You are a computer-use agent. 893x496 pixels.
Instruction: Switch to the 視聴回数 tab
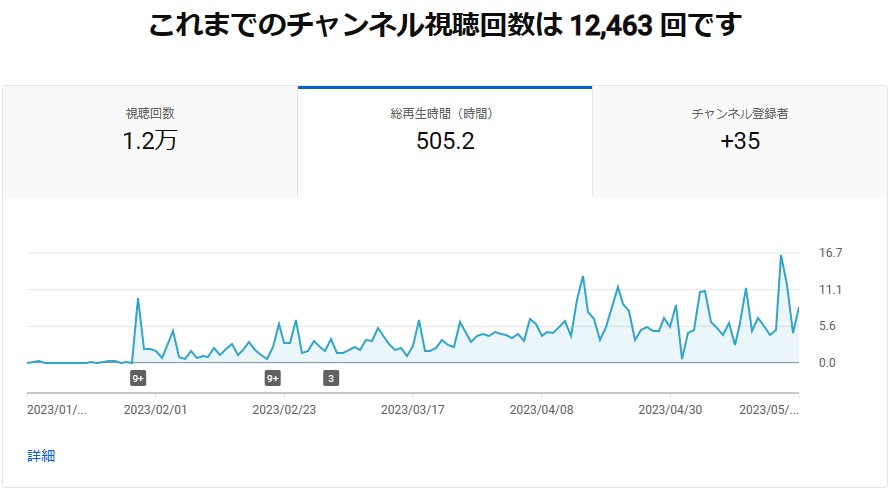click(150, 141)
